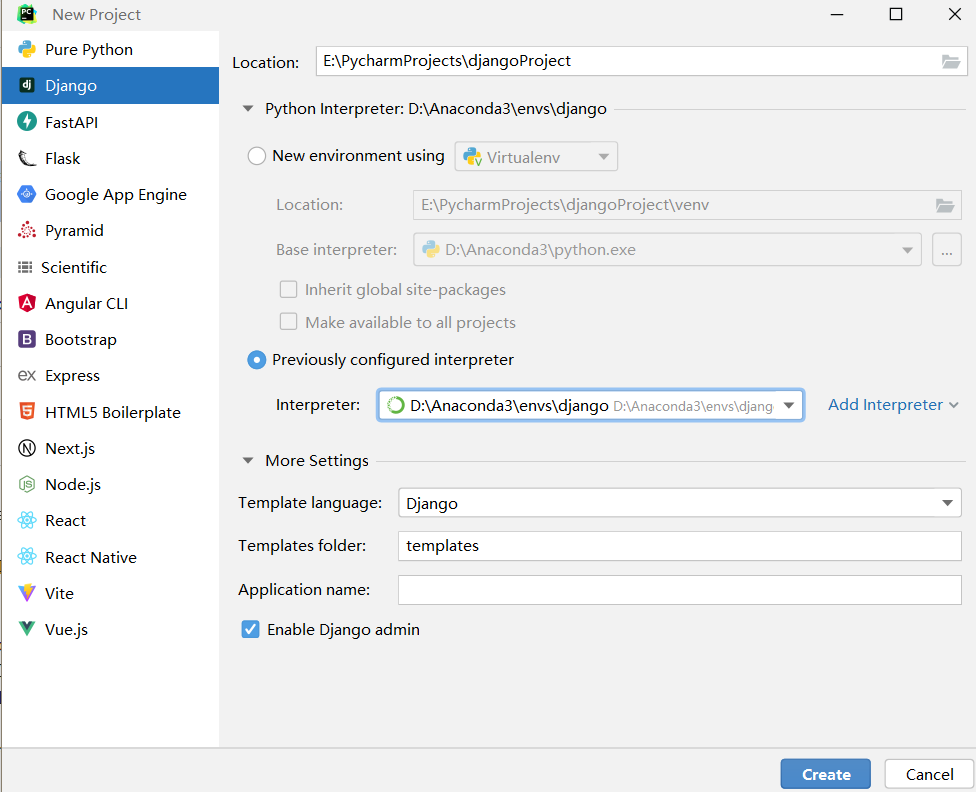The image size is (976, 792).
Task: Choose React Native from project list
Action: [90, 557]
